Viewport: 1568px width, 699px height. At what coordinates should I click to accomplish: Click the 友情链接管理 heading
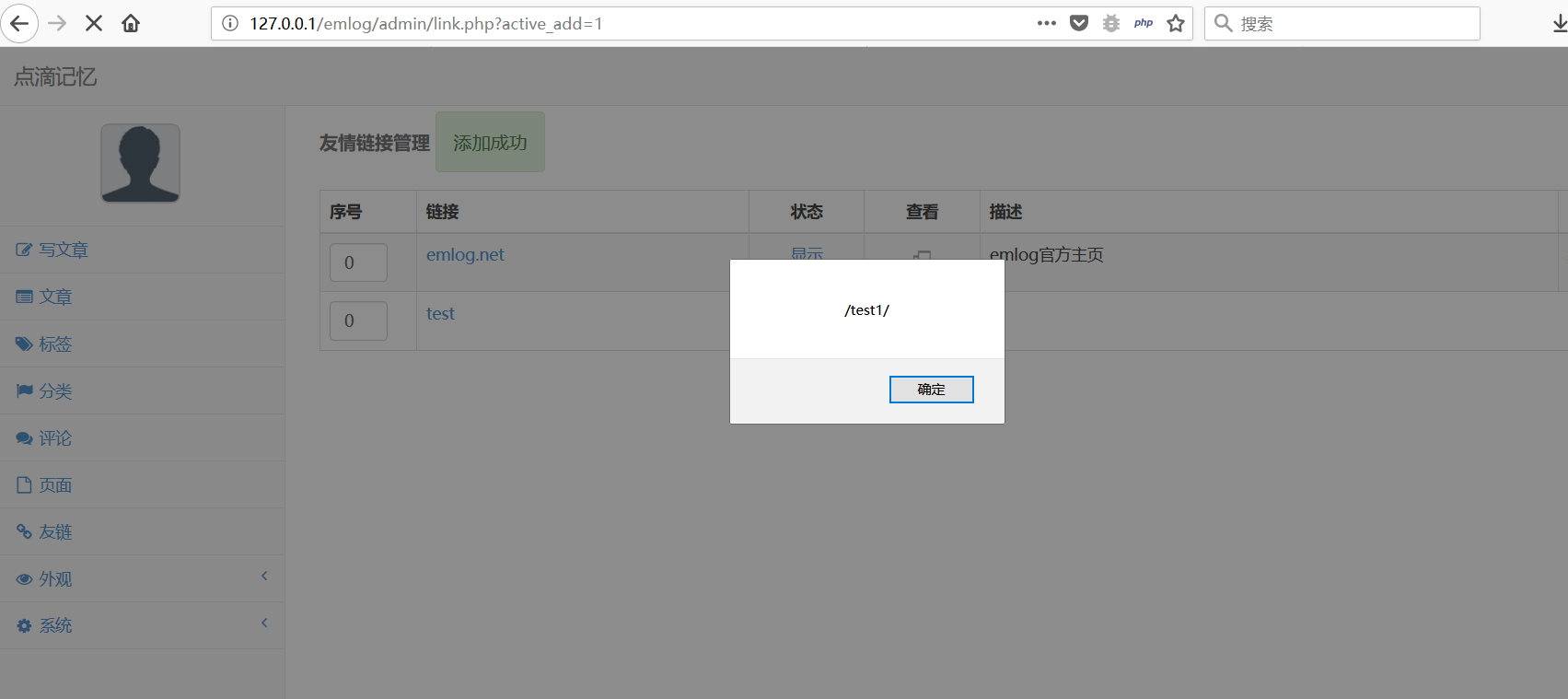375,143
